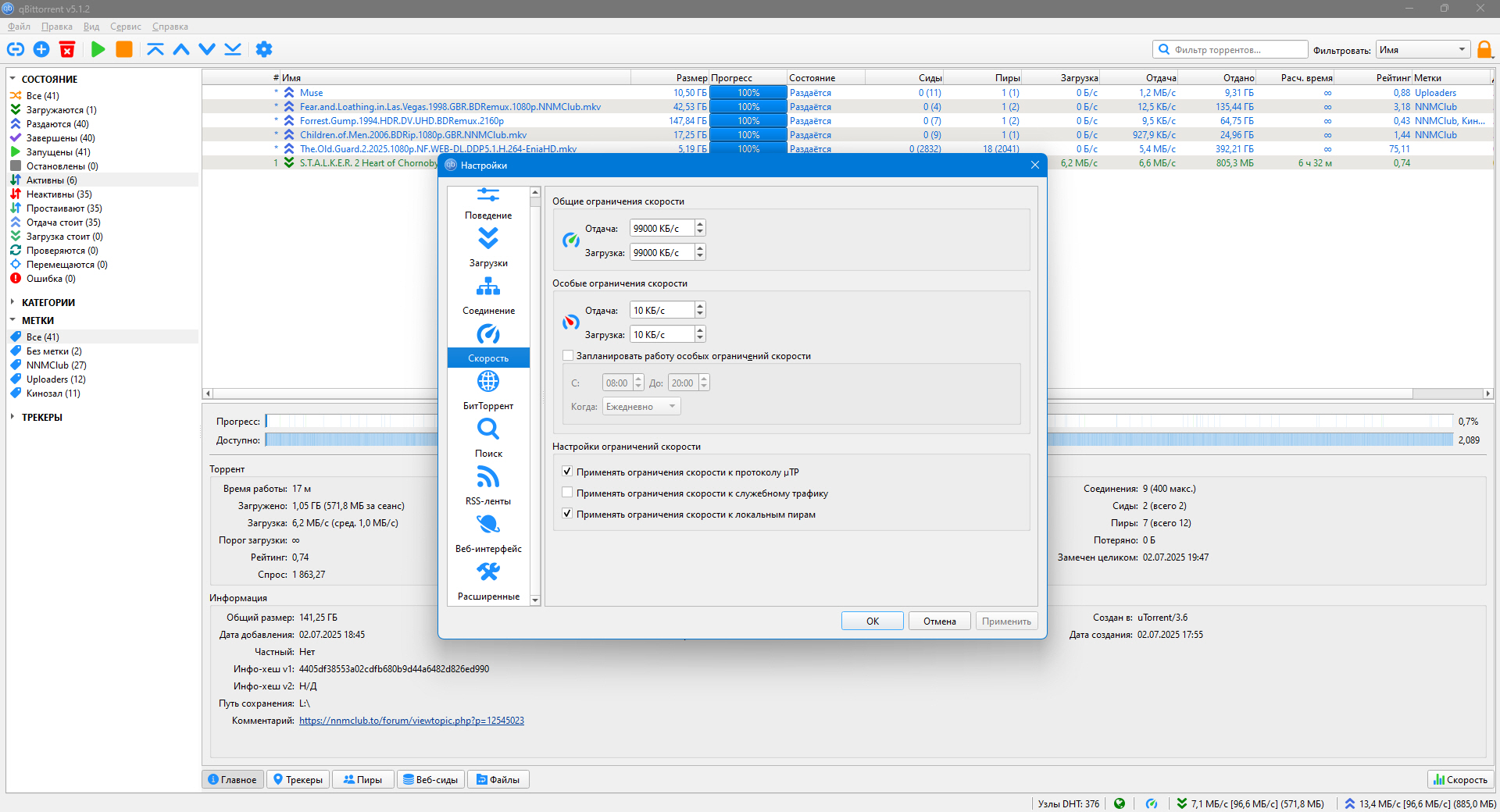Increase global Отдача 99000 КБ/с spinner
The width and height of the screenshot is (1500, 812).
coord(700,224)
